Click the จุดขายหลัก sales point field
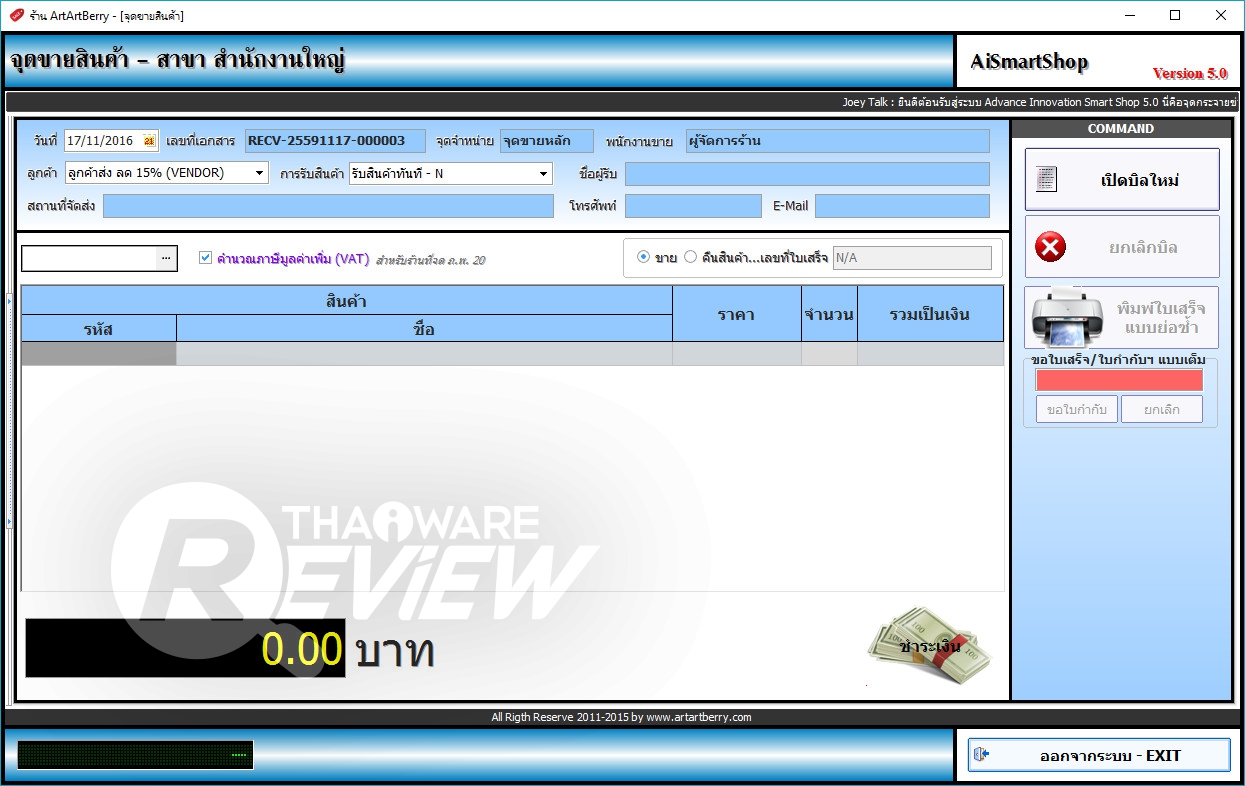The image size is (1245, 786). pos(547,141)
